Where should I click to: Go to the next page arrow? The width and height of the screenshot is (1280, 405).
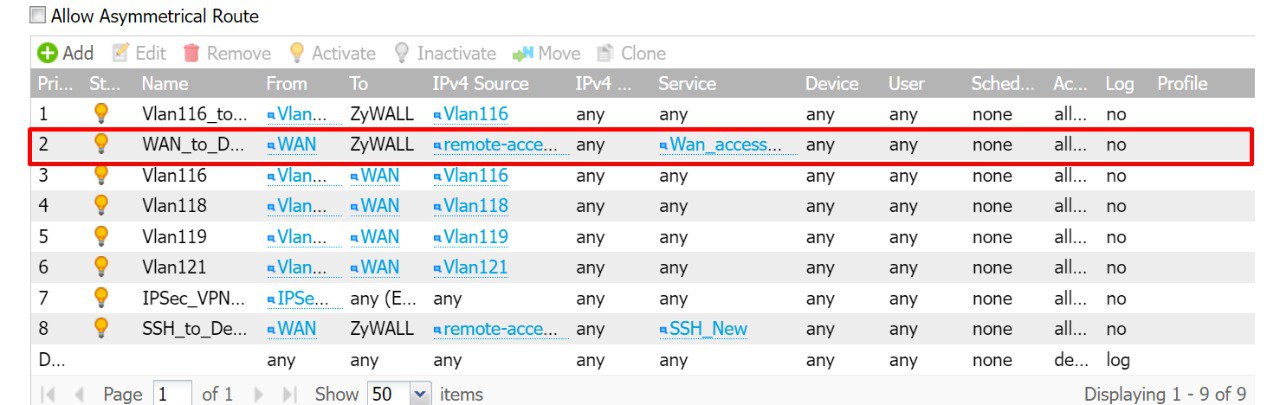point(260,394)
